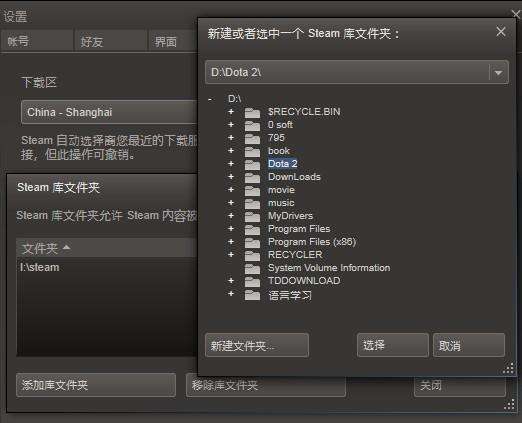522x423 pixels.
Task: Select the highlighted Dota 2 folder name
Action: [283, 164]
